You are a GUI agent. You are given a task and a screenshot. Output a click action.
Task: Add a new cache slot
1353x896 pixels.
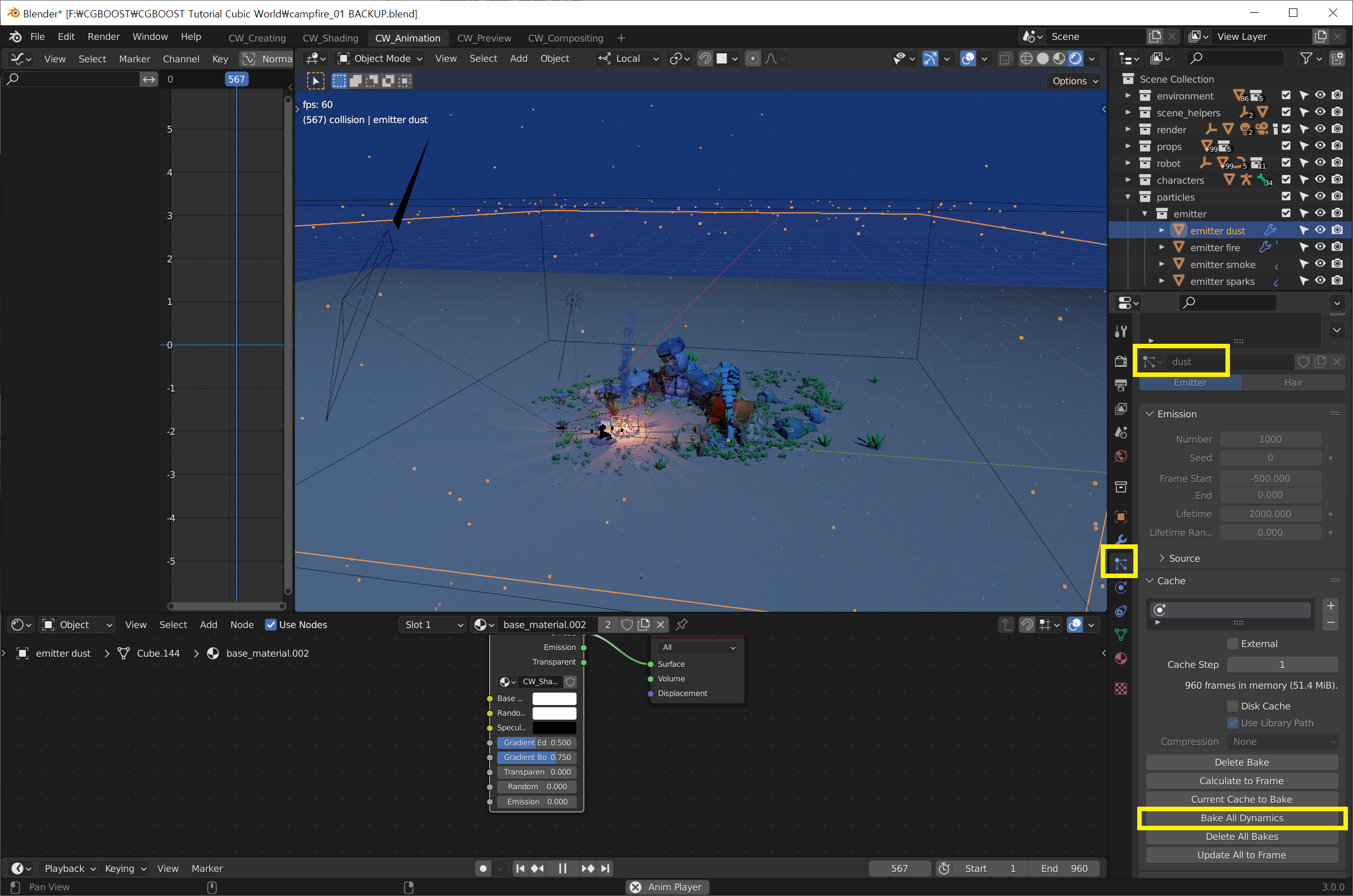pyautogui.click(x=1330, y=606)
